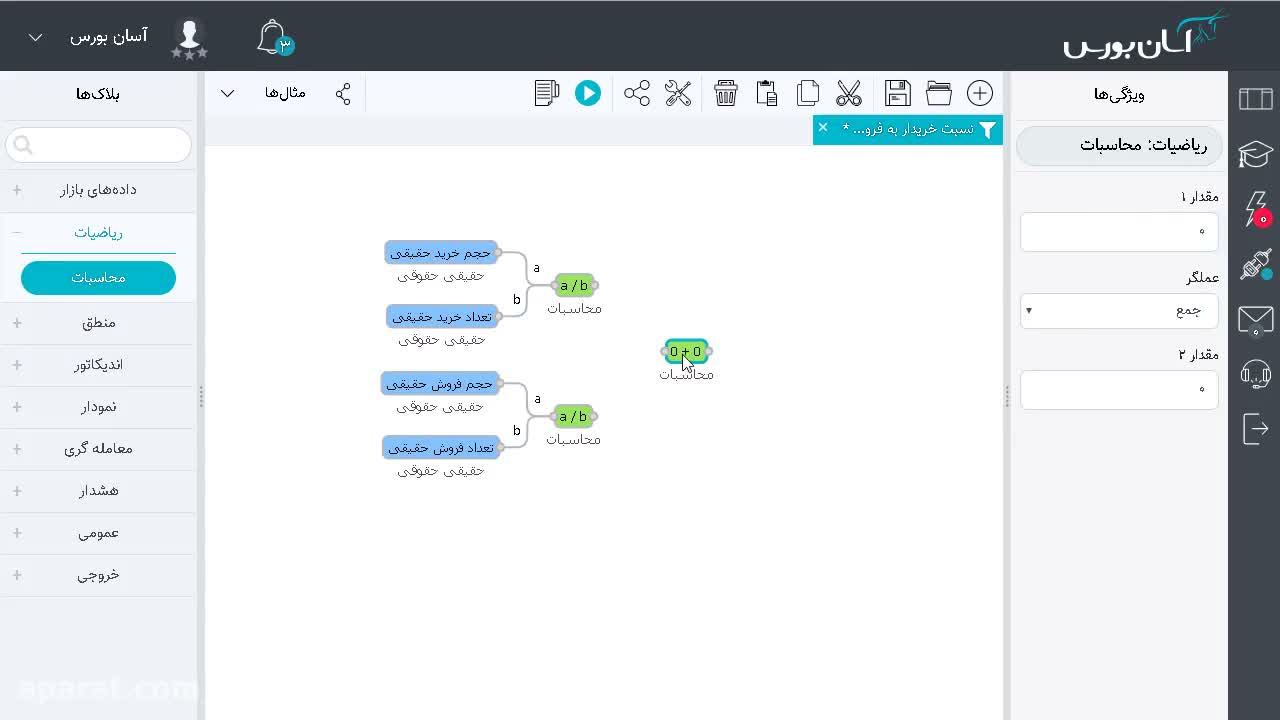This screenshot has width=1280, height=720.
Task: Run the strategy with the play icon
Action: point(588,93)
